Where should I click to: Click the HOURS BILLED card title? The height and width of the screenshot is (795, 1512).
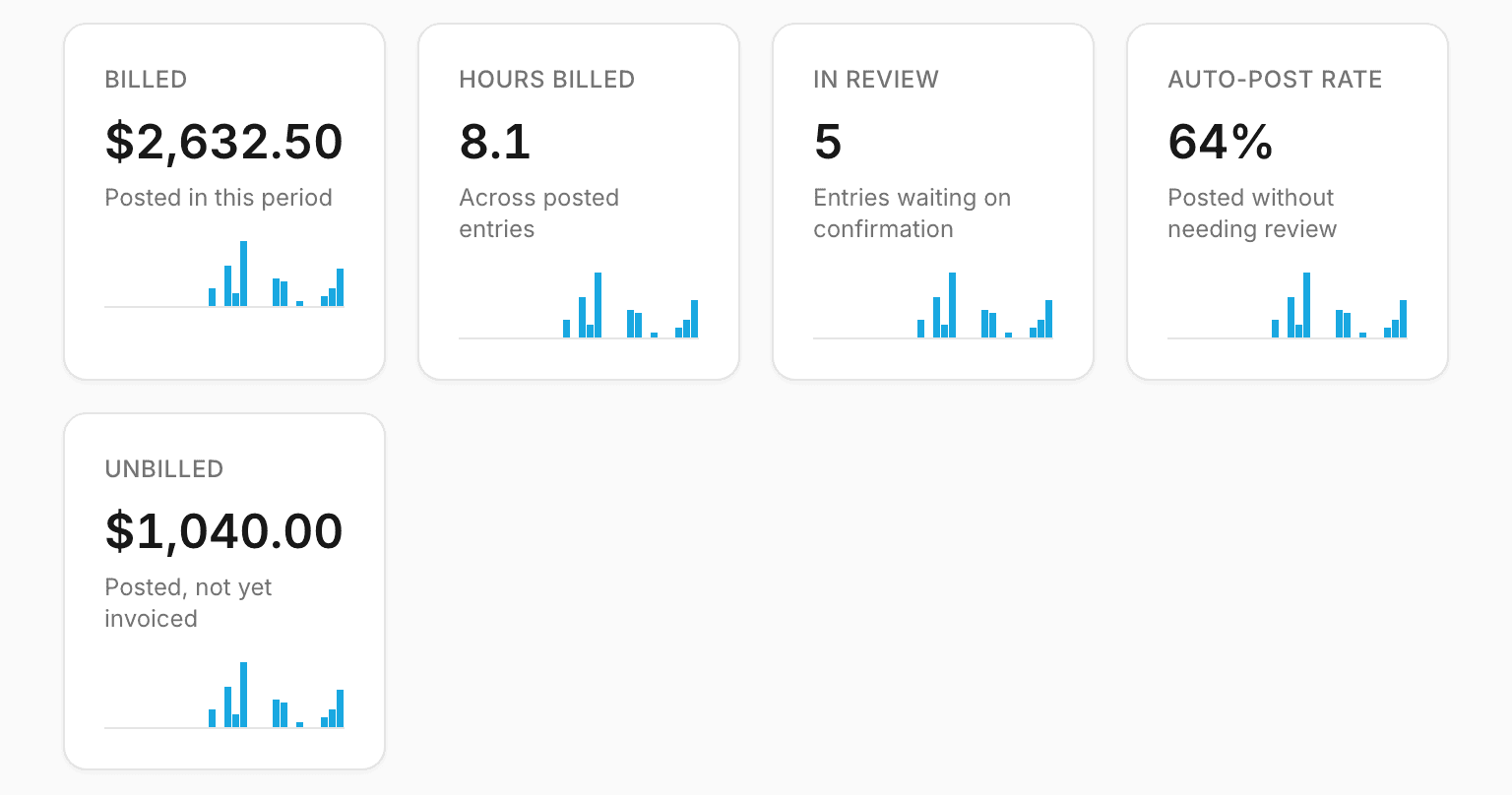pyautogui.click(x=547, y=80)
